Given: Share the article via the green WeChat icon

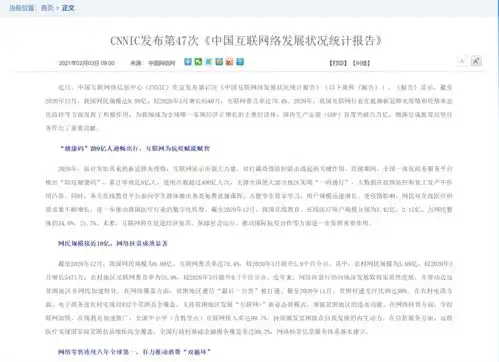Looking at the screenshot, I should [198, 62].
